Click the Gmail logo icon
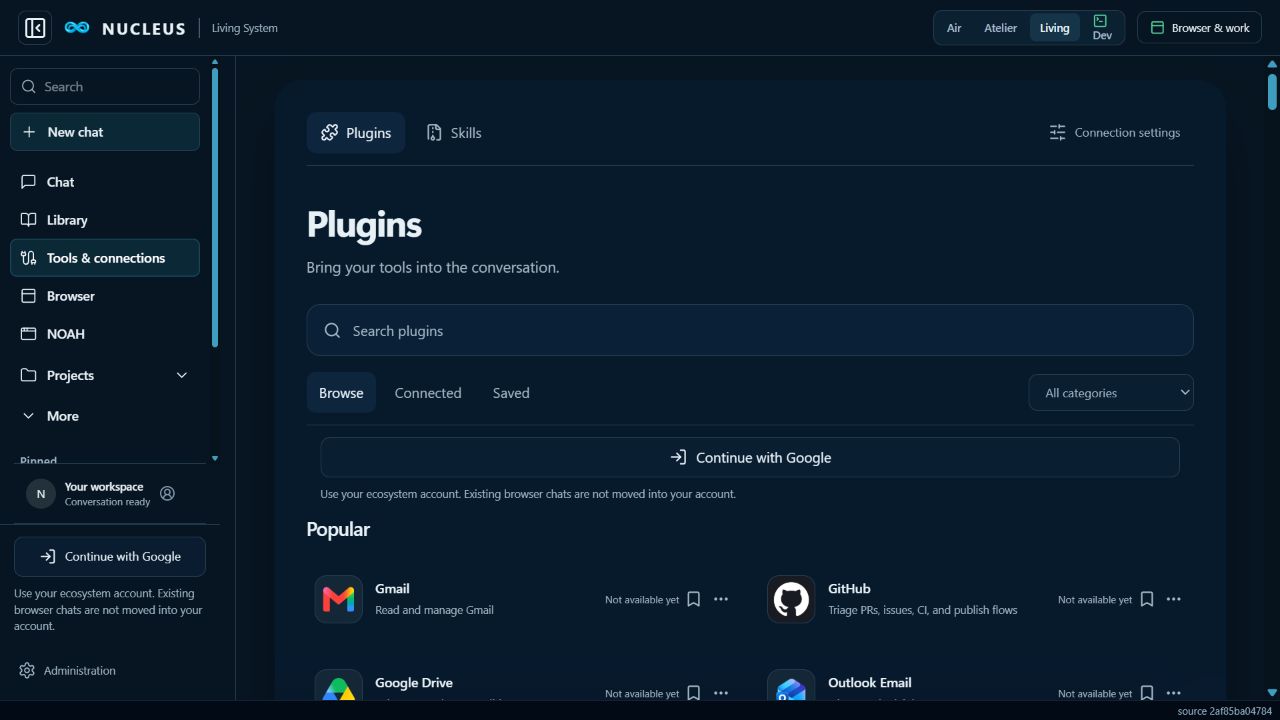Screen dimensions: 1280x720 339,599
